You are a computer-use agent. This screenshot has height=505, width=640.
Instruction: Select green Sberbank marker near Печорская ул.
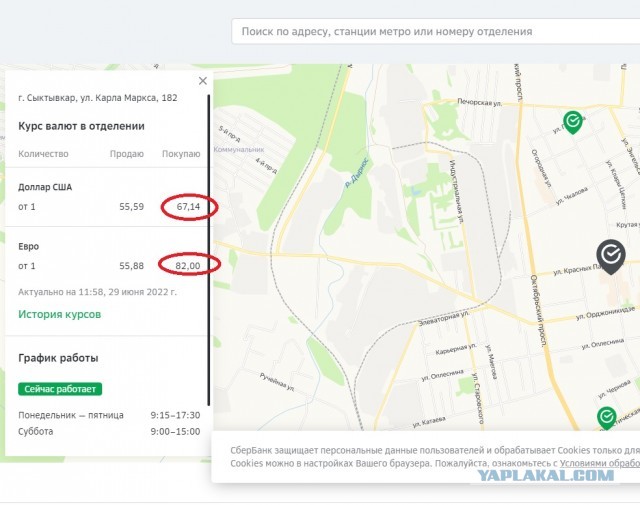click(x=573, y=122)
